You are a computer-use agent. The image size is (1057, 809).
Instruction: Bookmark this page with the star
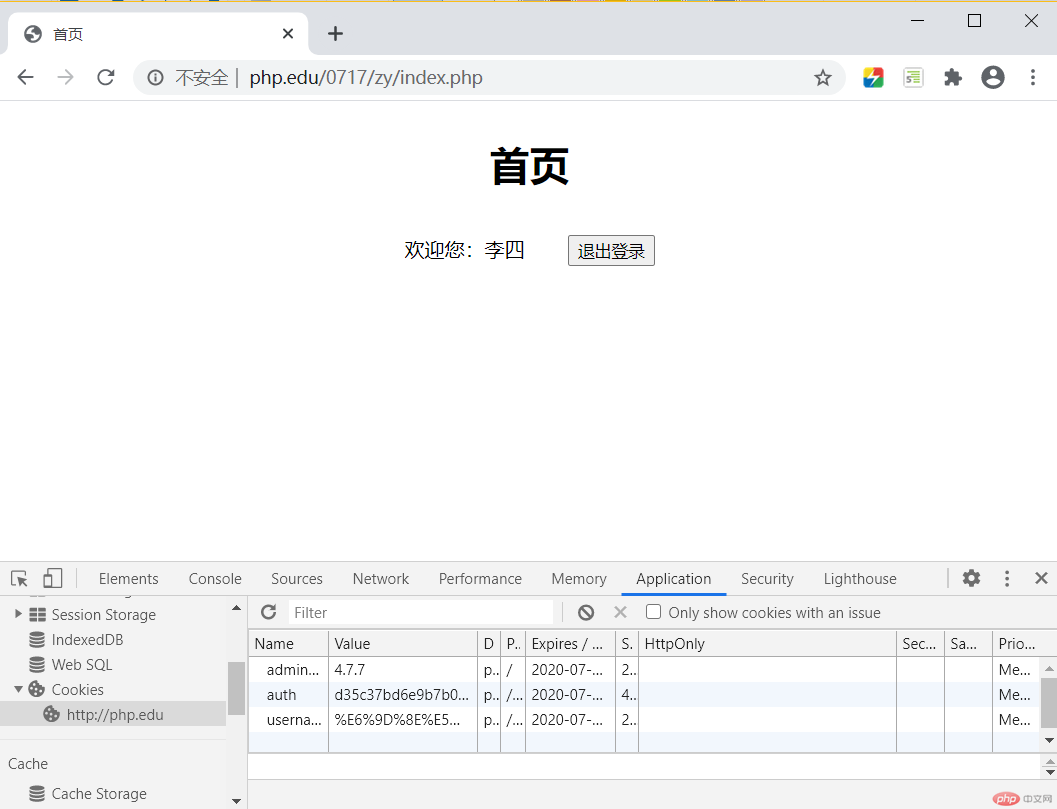822,78
